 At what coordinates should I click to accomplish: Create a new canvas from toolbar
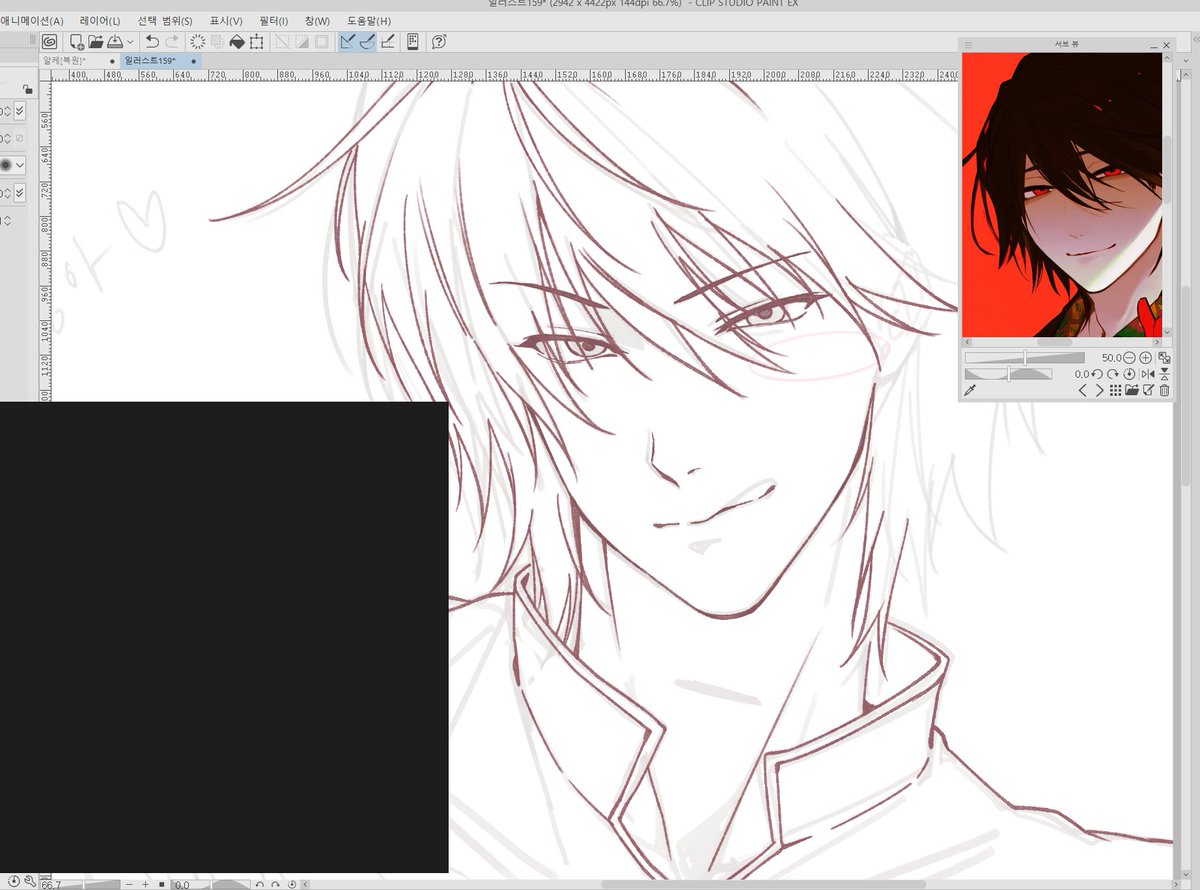[77, 42]
